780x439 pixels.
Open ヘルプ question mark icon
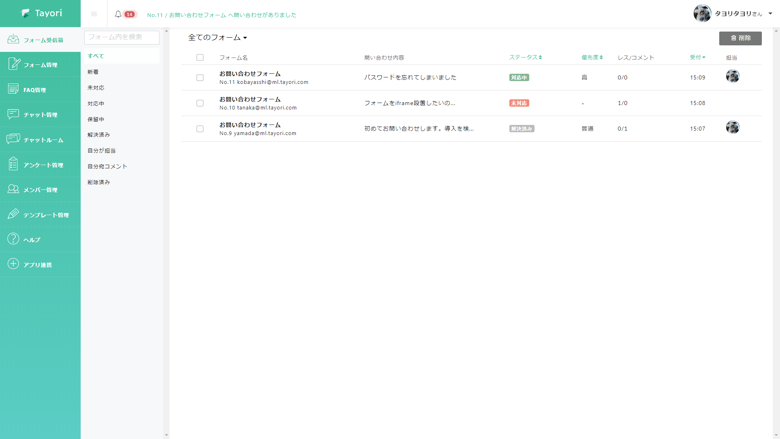click(x=13, y=239)
